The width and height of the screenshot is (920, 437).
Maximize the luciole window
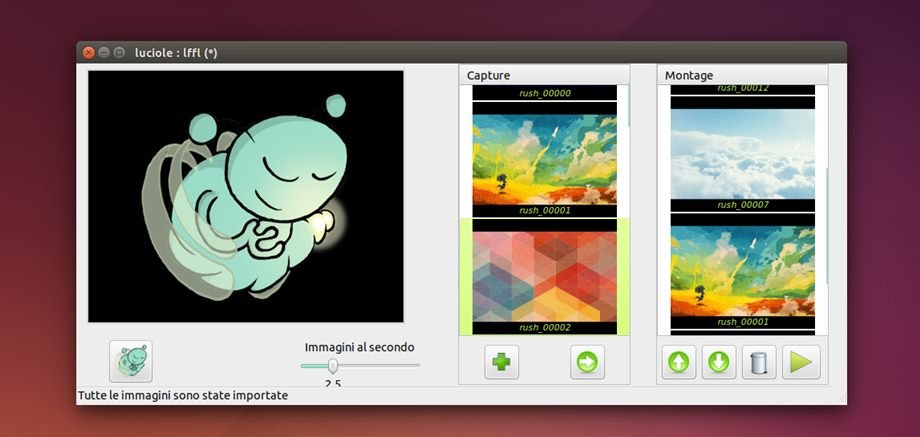pyautogui.click(x=119, y=52)
